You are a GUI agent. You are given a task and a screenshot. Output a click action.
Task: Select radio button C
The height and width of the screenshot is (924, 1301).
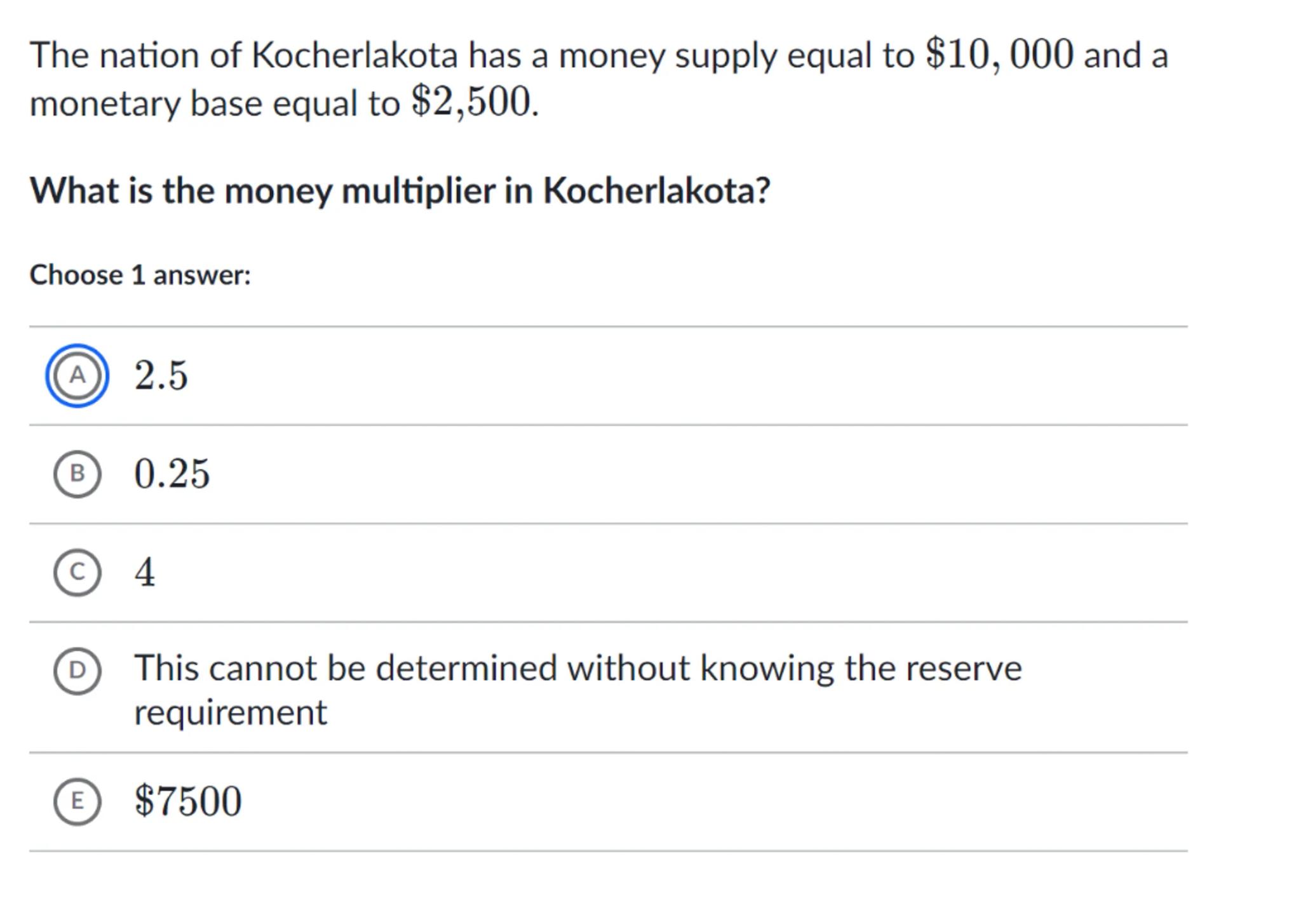[x=77, y=572]
